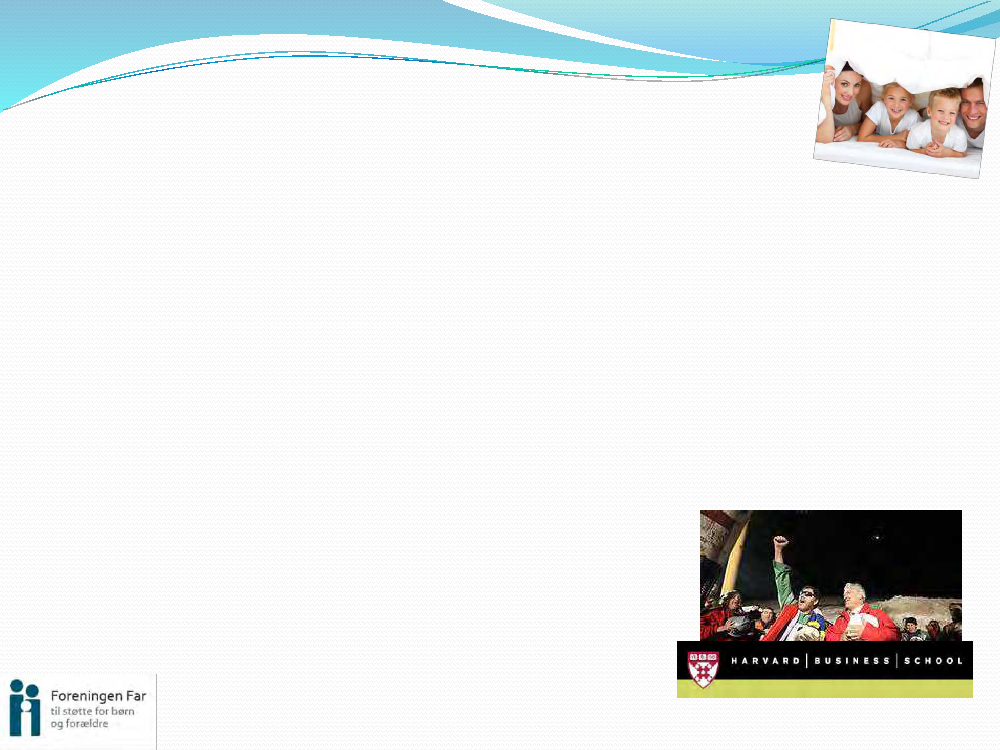Click the word 'SCHOOL' in banner
Screen dimensions: 1000x750
tap(933, 661)
